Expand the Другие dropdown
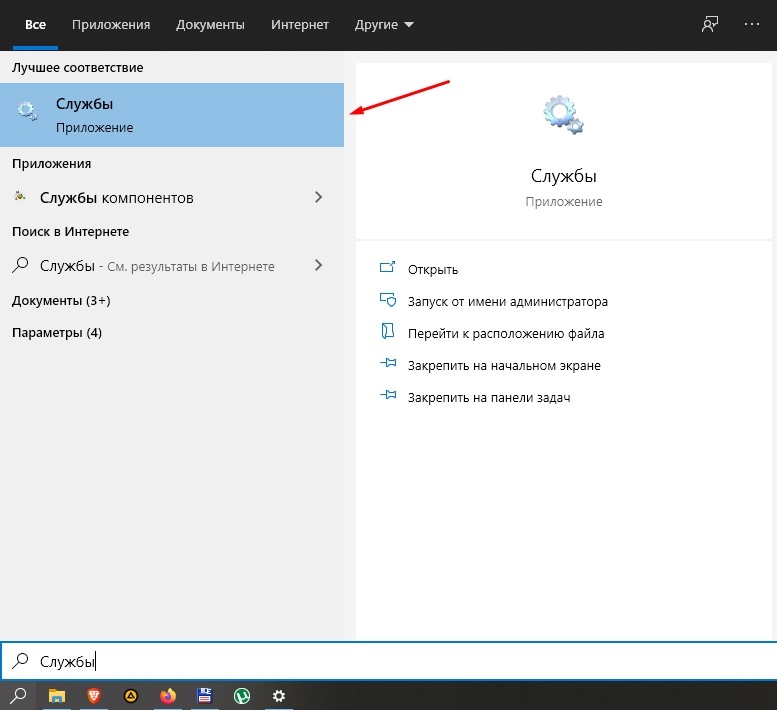 [384, 25]
